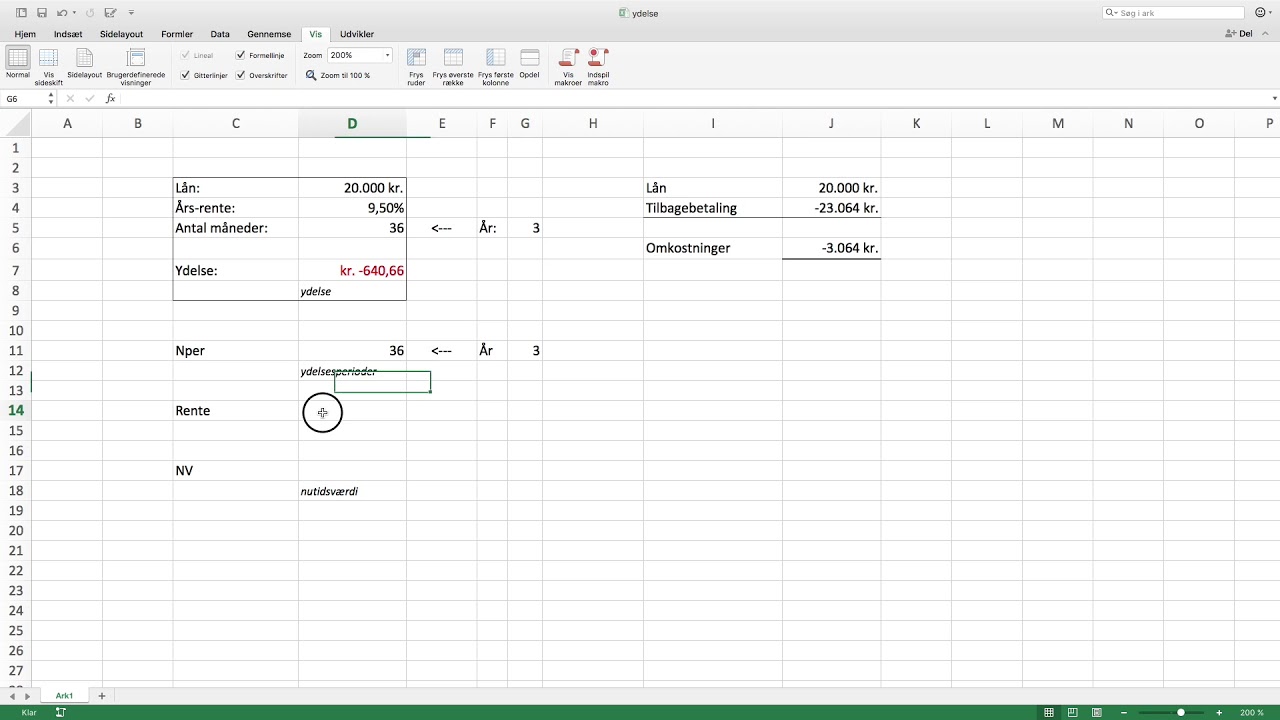
Task: Select cell with kr. -640,66
Action: click(352, 271)
